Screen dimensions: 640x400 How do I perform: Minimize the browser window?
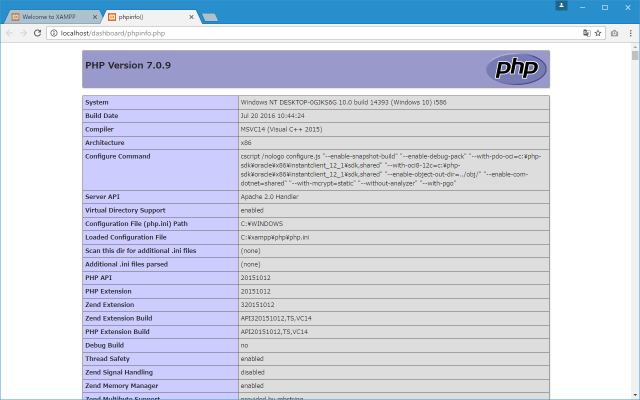pyautogui.click(x=582, y=7)
